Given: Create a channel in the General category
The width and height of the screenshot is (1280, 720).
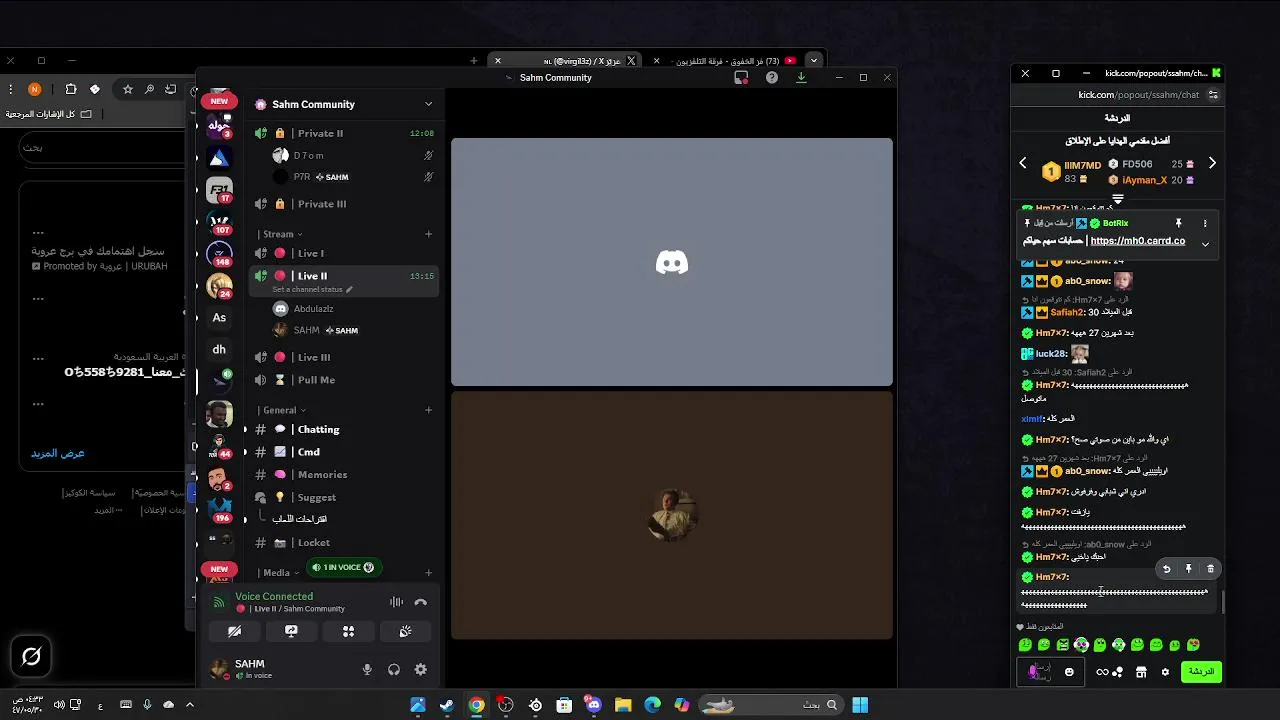Looking at the screenshot, I should 429,410.
